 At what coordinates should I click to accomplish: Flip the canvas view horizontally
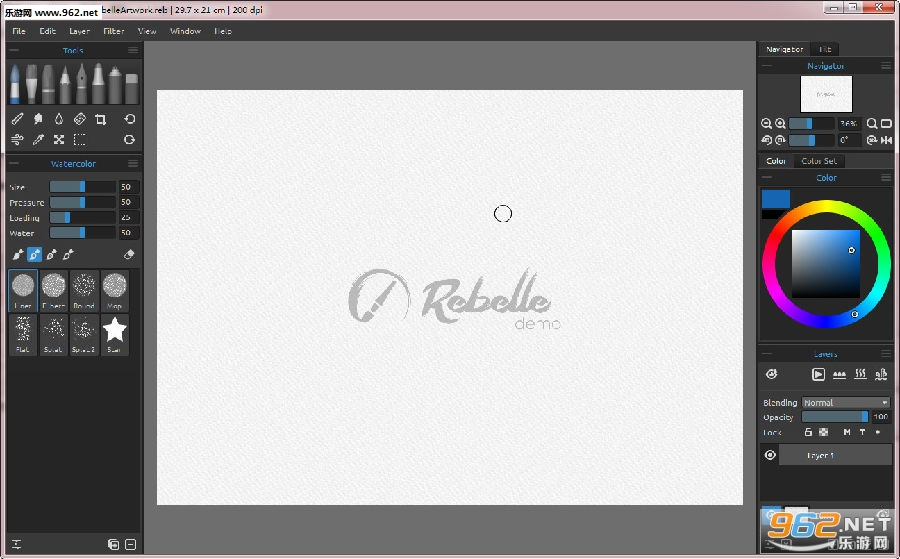click(886, 140)
